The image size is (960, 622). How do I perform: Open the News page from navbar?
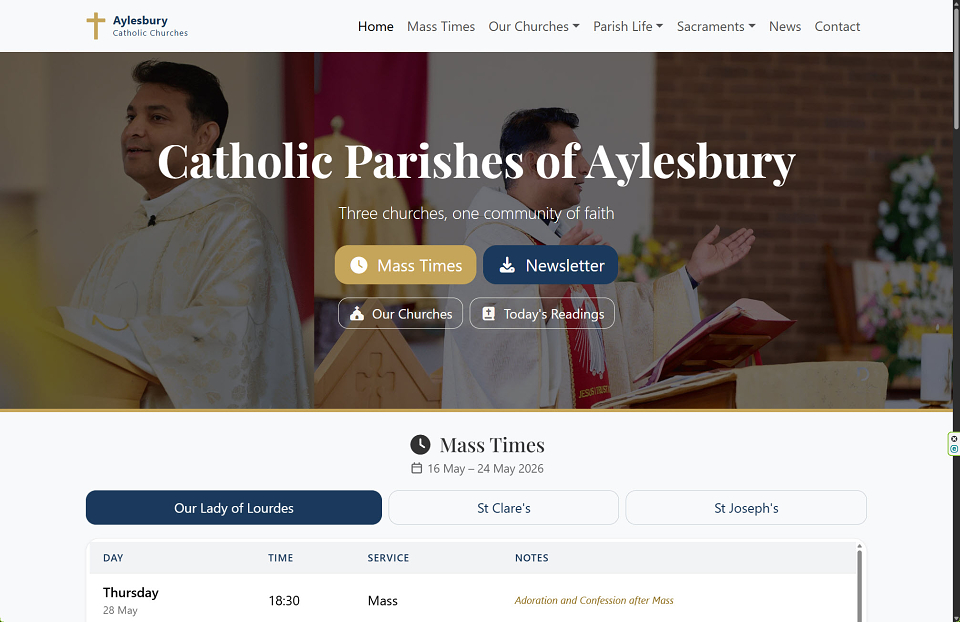[785, 26]
